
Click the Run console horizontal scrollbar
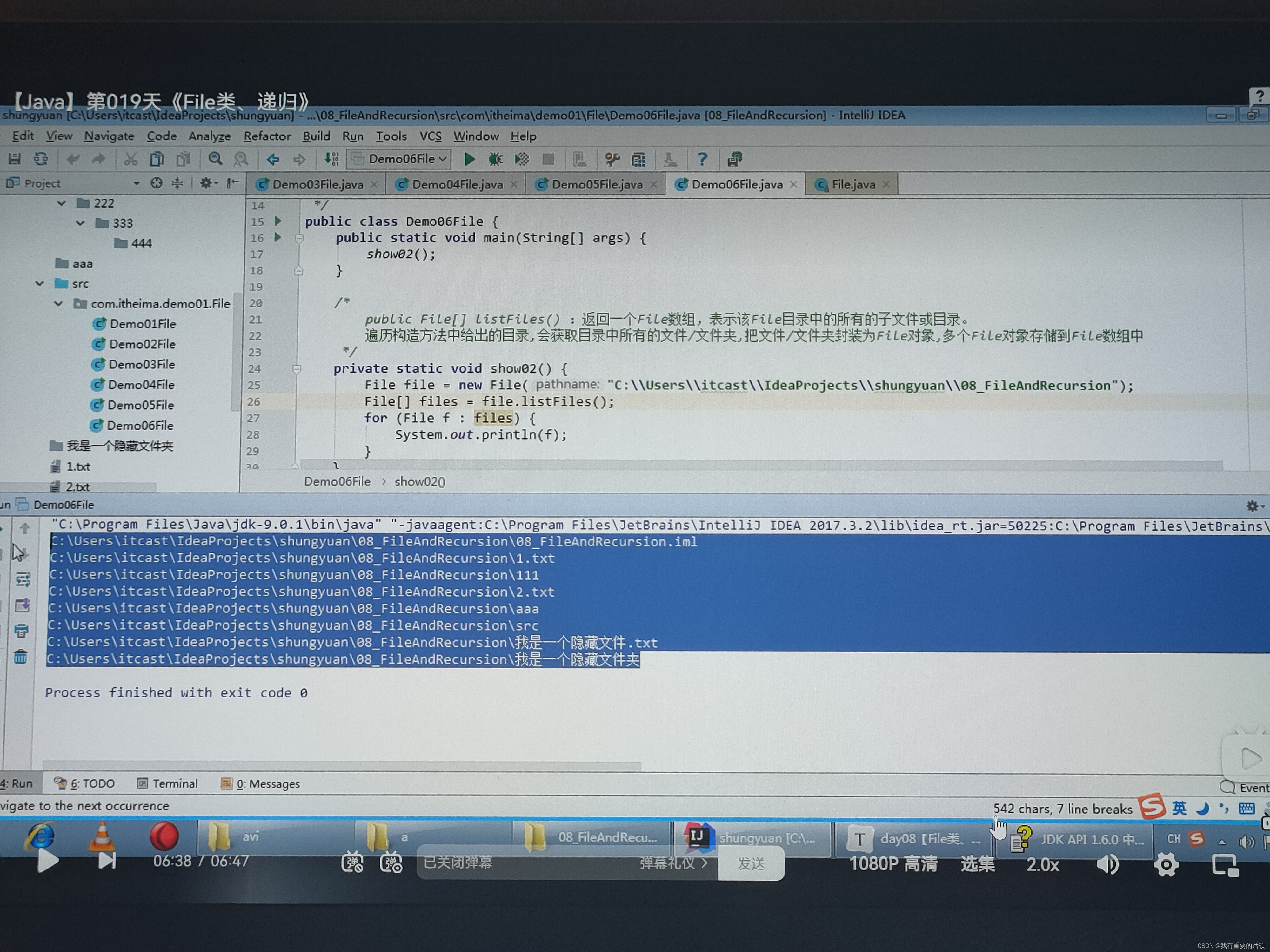[342, 765]
